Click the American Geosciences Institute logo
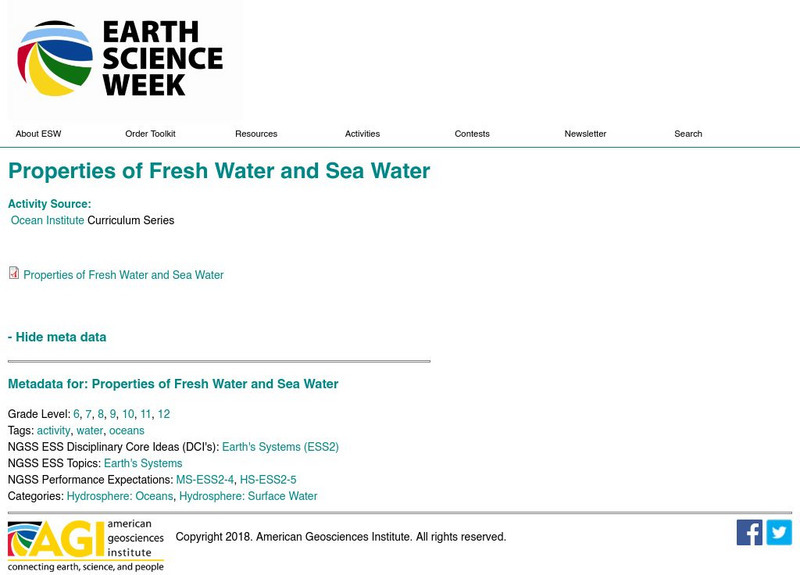This screenshot has width=800, height=575. coord(86,545)
